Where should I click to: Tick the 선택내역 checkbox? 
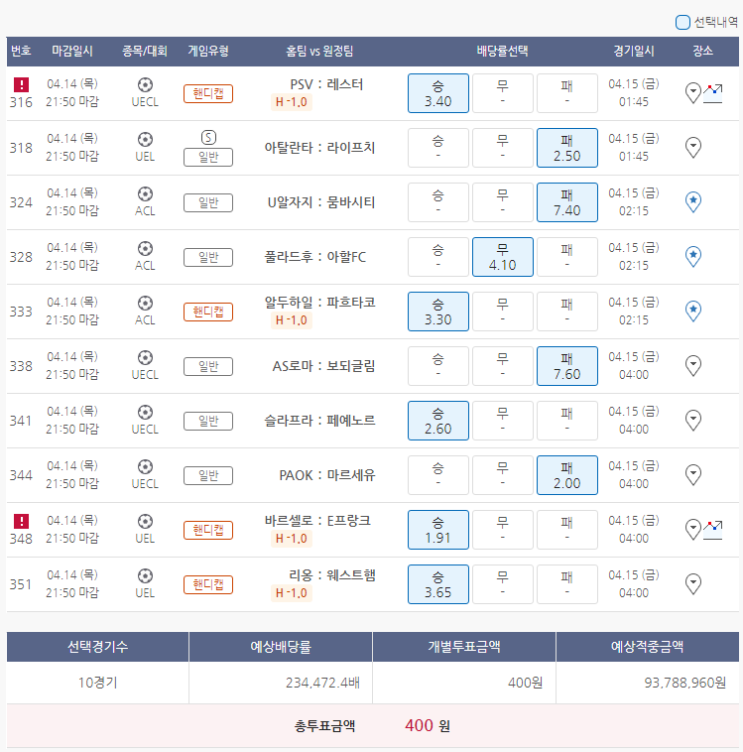point(682,22)
